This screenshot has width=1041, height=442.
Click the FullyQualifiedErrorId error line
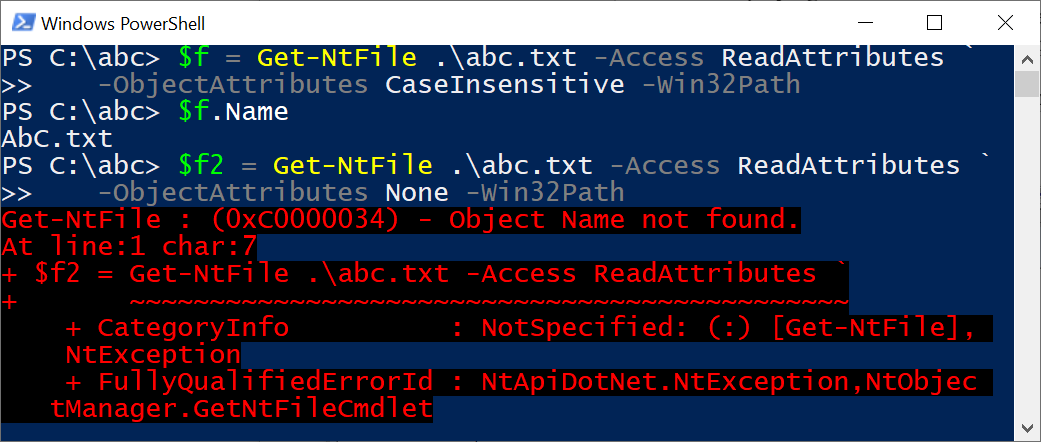tap(520, 382)
